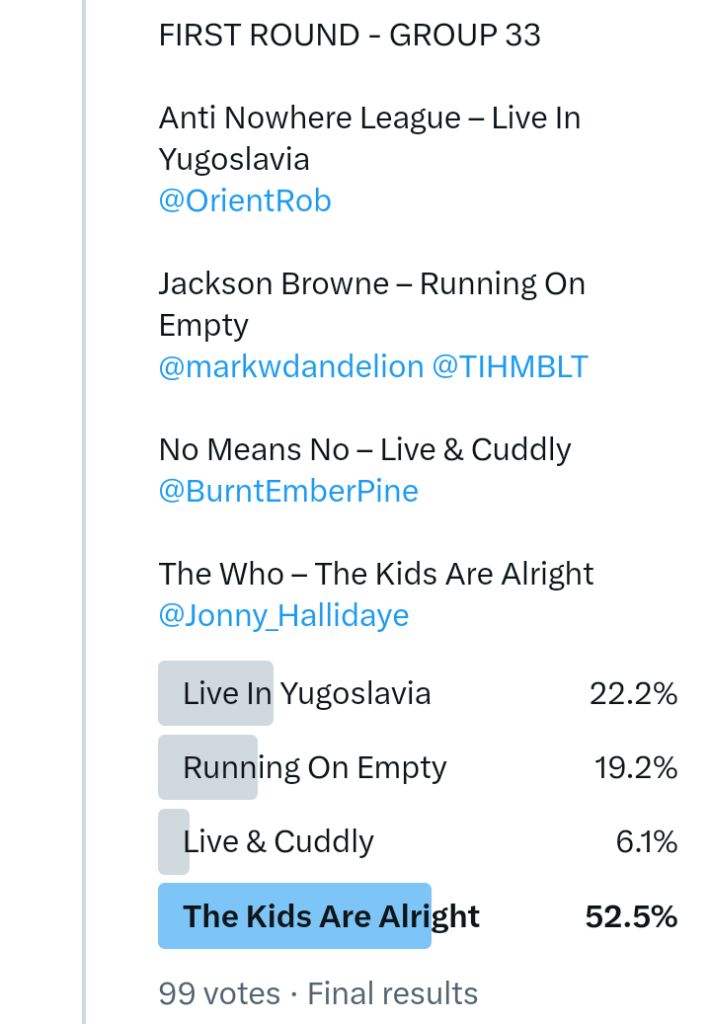Click the Final results label
Viewport: 711px width, 1024px height.
(392, 993)
